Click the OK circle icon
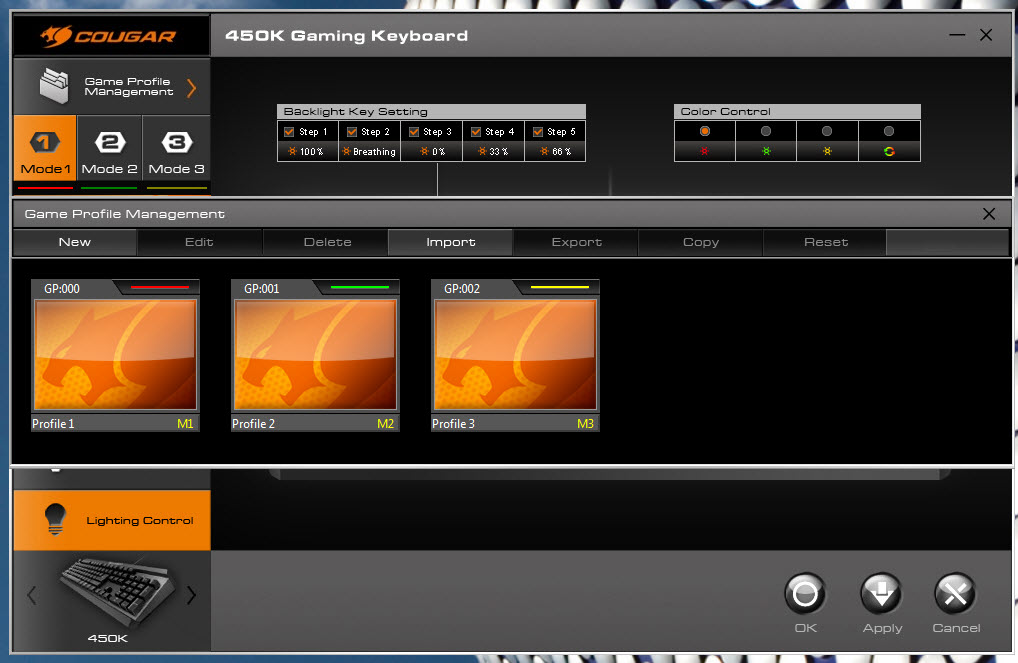 (x=805, y=593)
